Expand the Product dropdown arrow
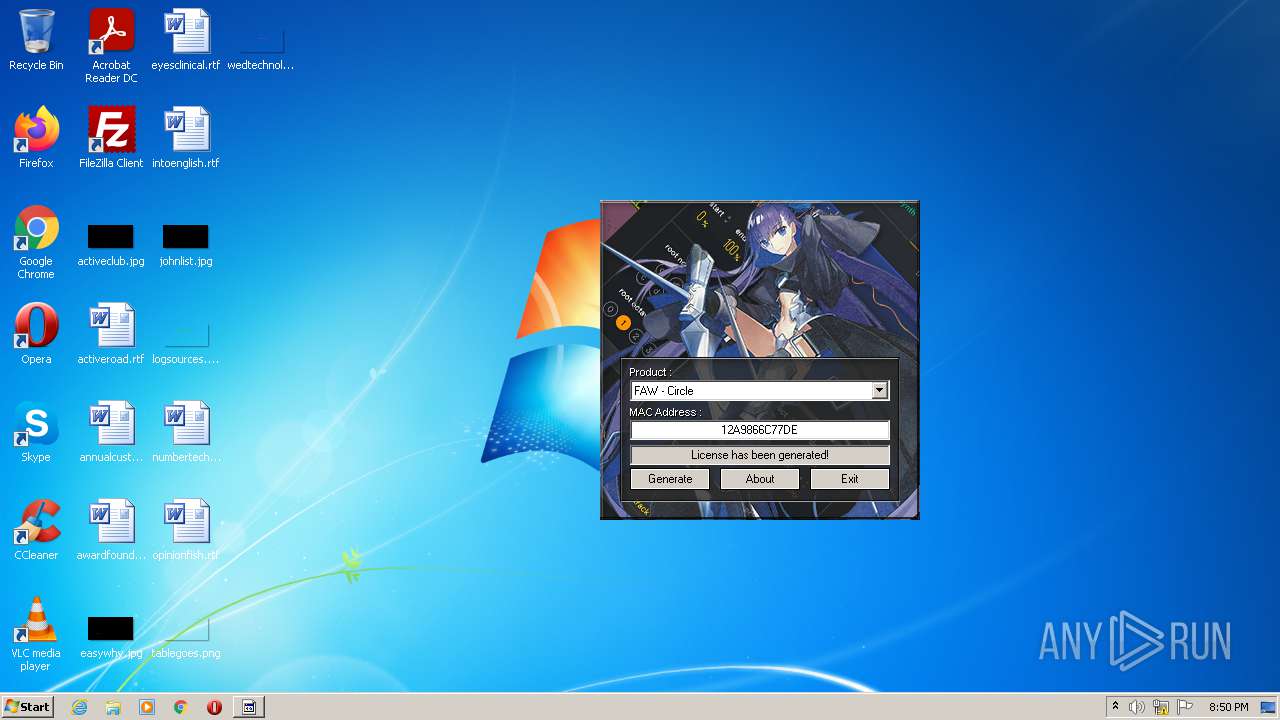Screen dimensions: 1280x720 pyautogui.click(x=879, y=391)
